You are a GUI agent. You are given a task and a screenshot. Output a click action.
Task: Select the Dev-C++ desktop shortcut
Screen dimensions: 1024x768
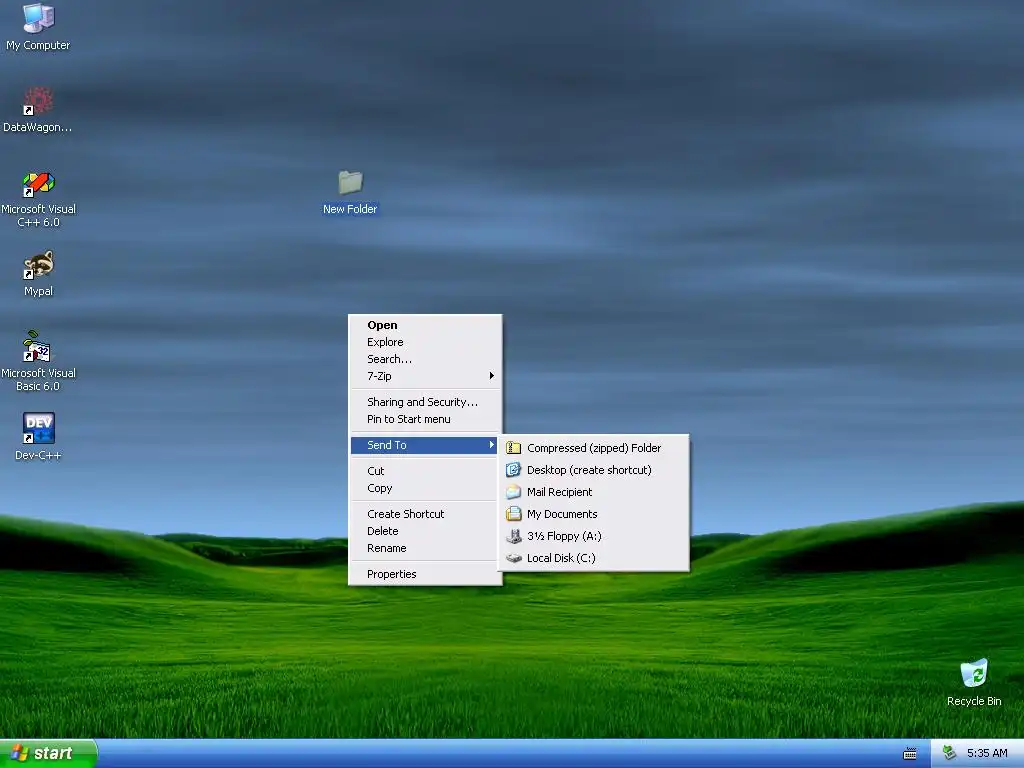click(x=38, y=428)
